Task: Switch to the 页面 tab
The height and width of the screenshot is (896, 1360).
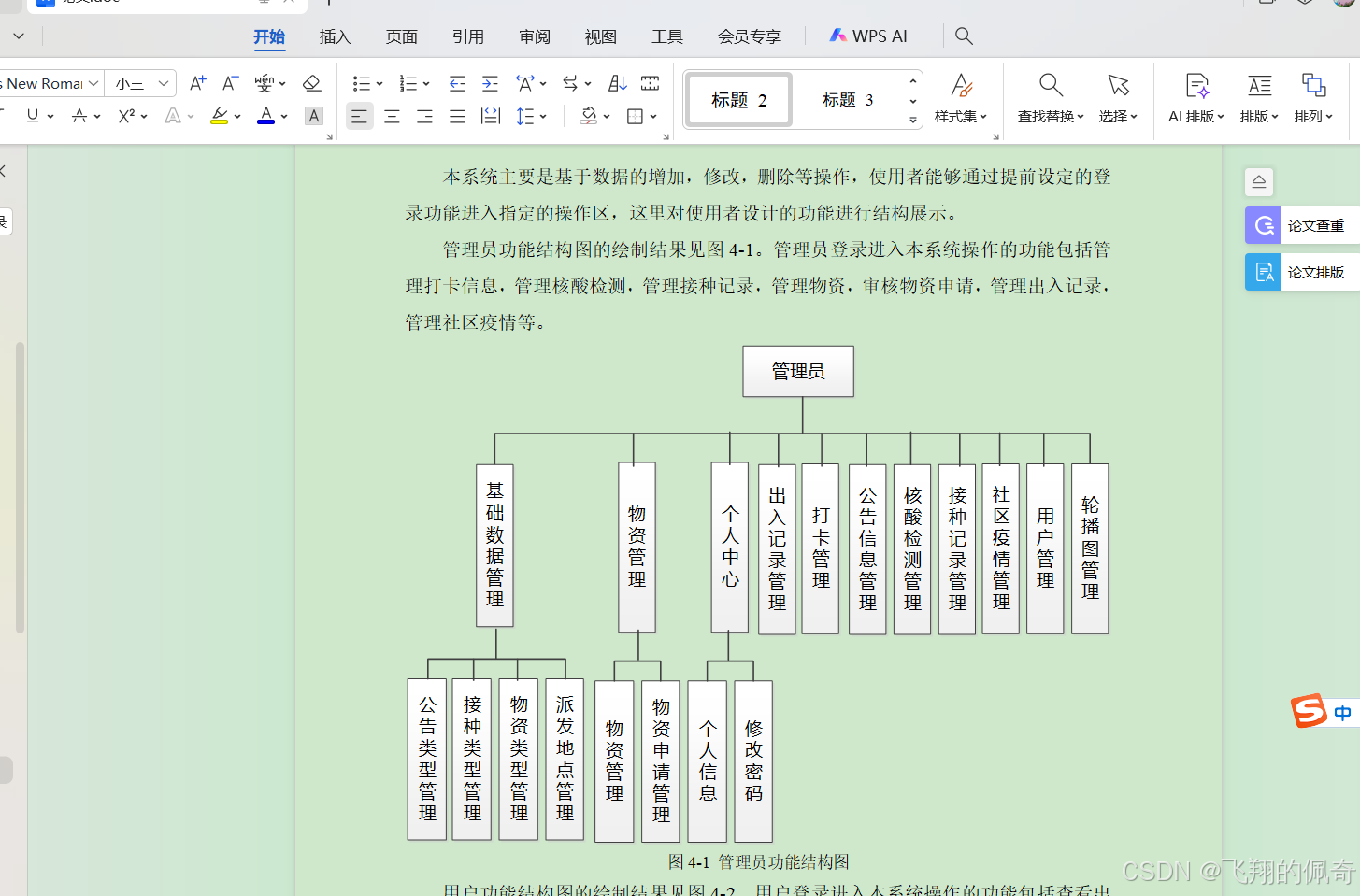Action: tap(402, 36)
